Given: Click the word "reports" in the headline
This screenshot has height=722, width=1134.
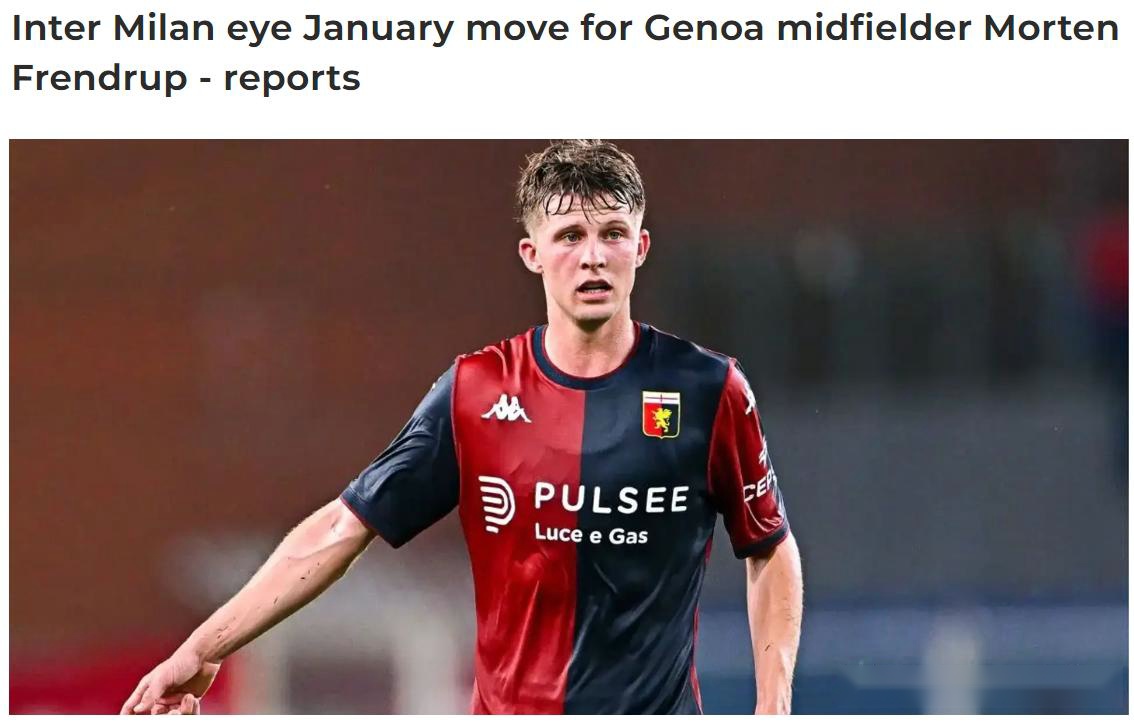Looking at the screenshot, I should [x=291, y=80].
